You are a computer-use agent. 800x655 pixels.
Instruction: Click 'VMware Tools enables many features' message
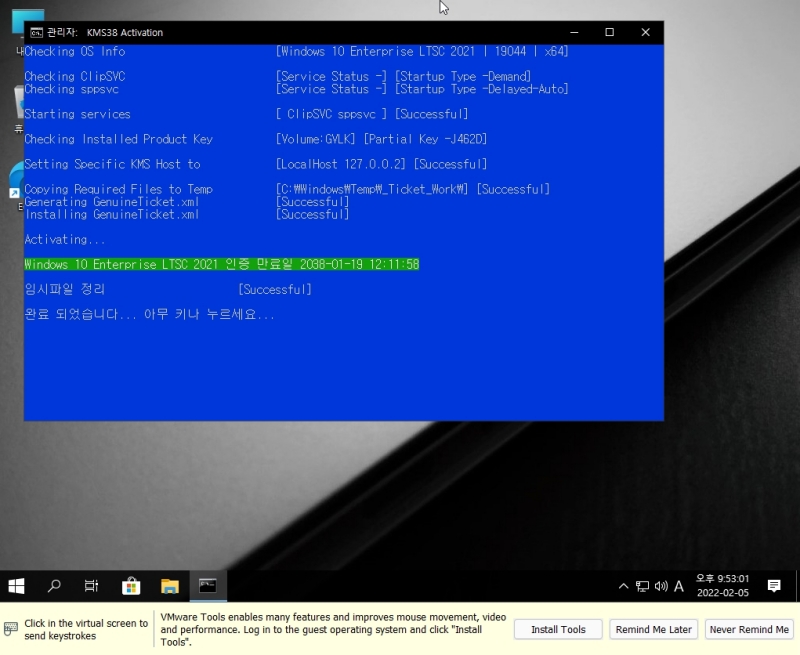click(333, 629)
